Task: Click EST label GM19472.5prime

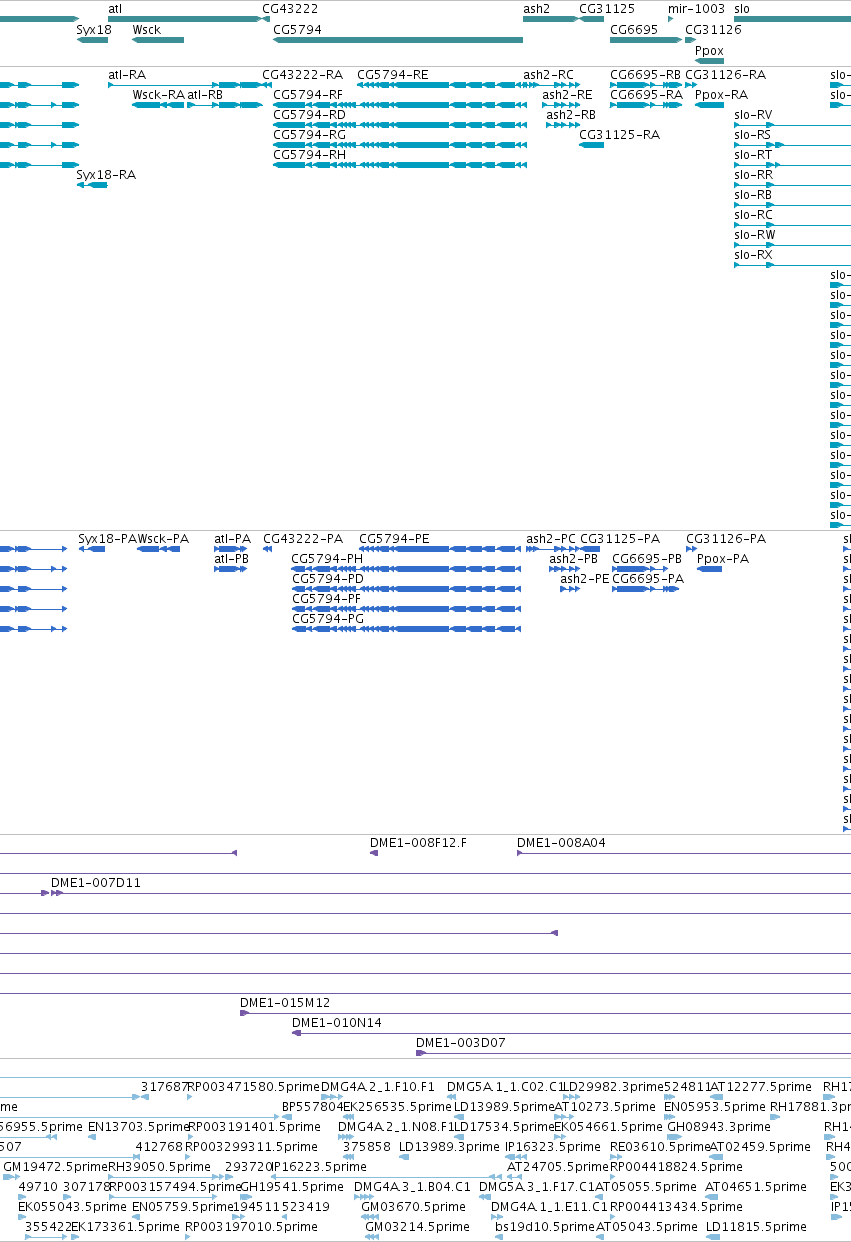Action: pos(55,1167)
